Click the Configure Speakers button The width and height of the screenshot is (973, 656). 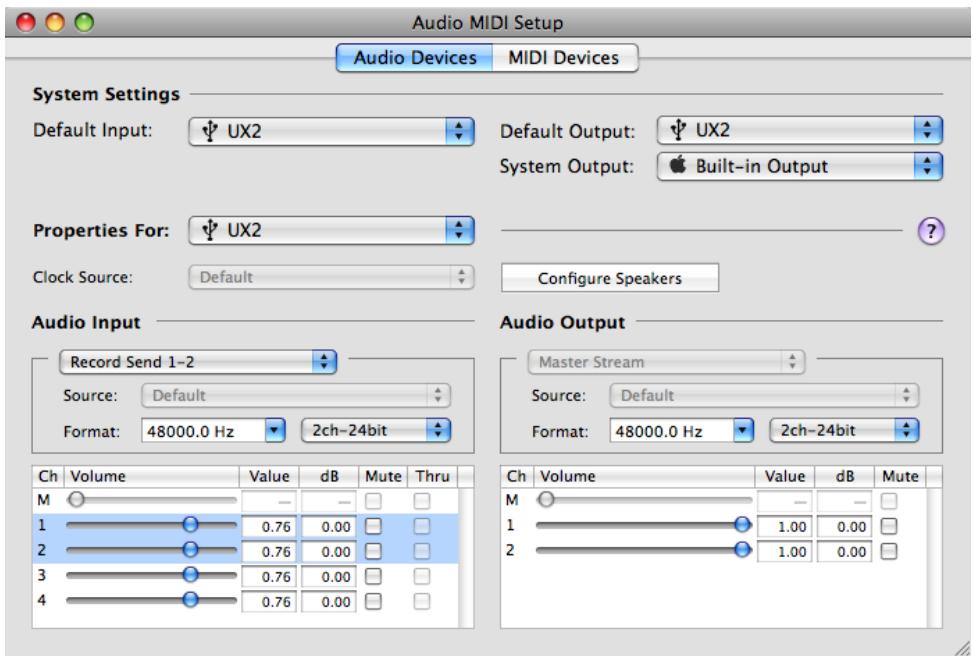pyautogui.click(x=610, y=278)
